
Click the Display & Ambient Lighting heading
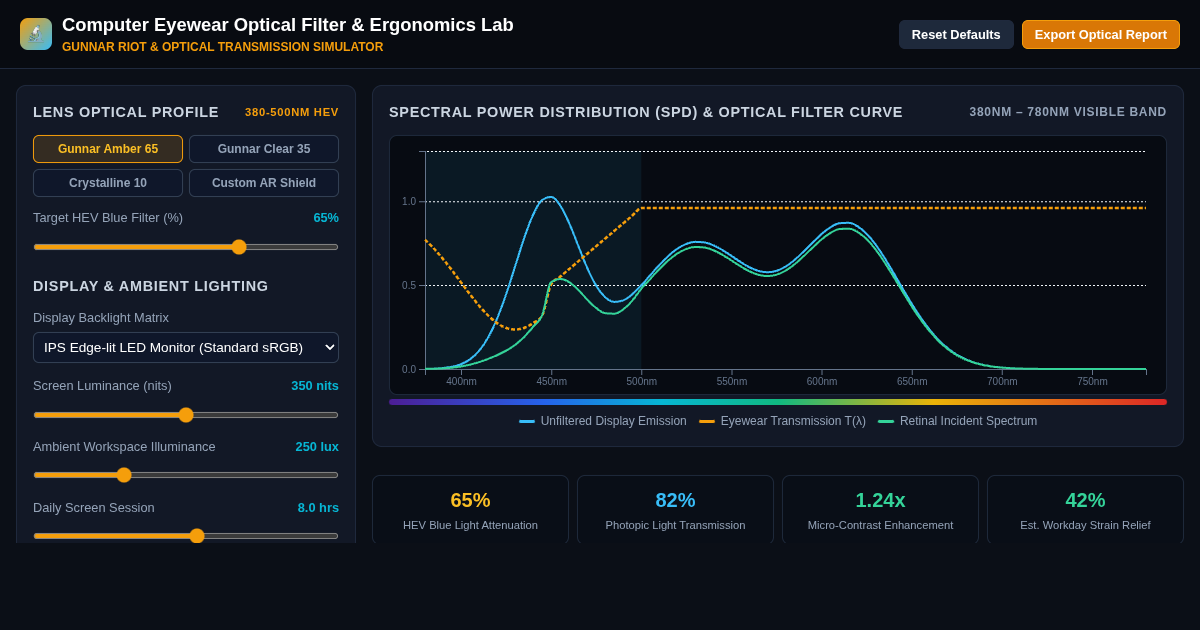click(151, 286)
